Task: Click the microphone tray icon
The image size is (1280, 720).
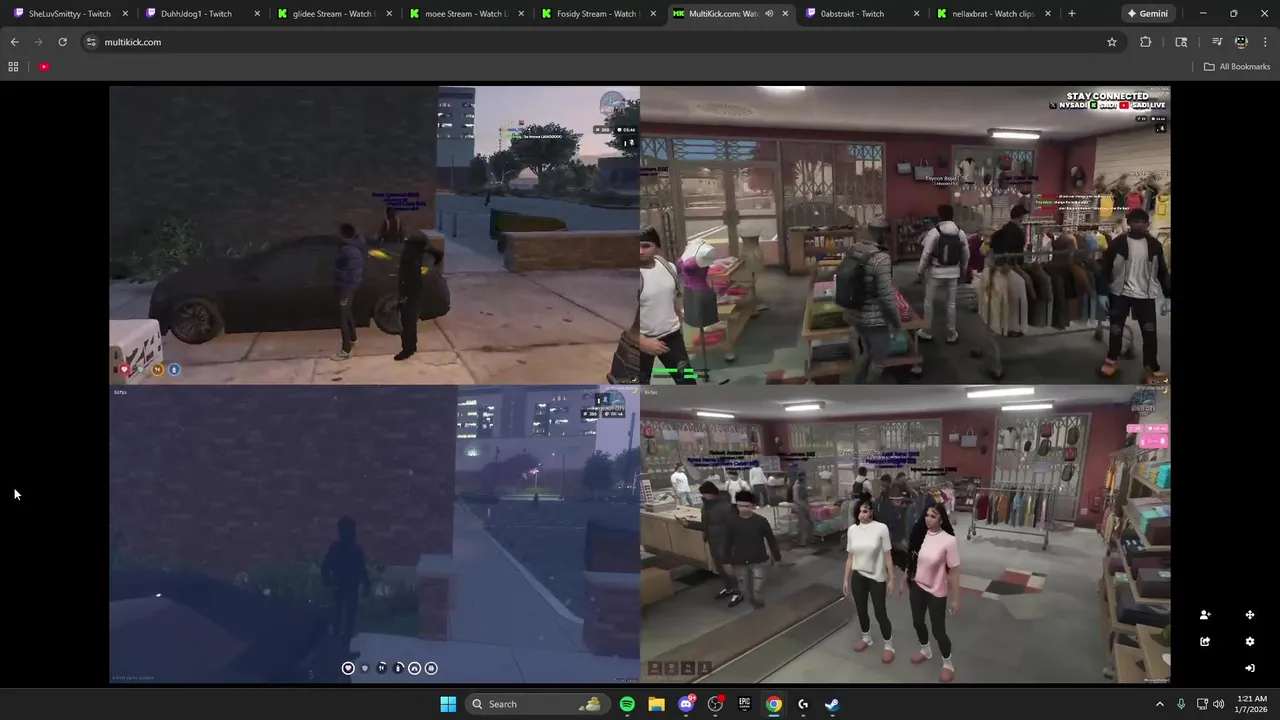Action: (1181, 704)
